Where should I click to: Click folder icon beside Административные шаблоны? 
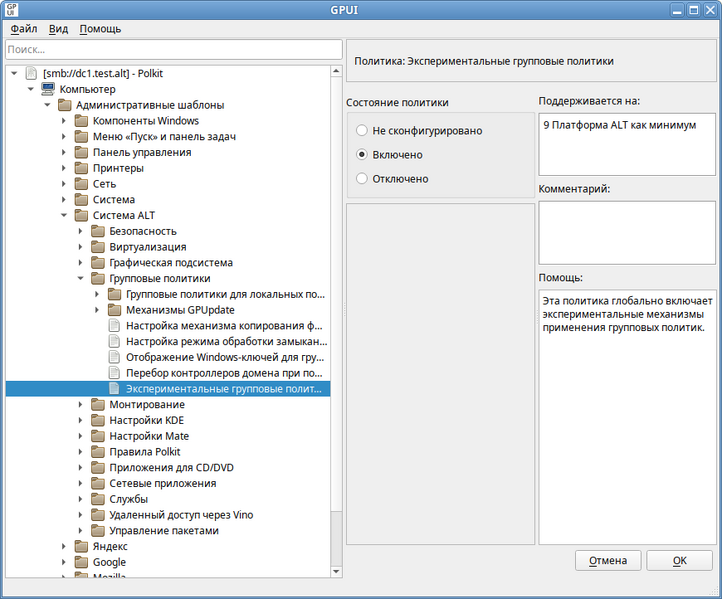tap(64, 105)
